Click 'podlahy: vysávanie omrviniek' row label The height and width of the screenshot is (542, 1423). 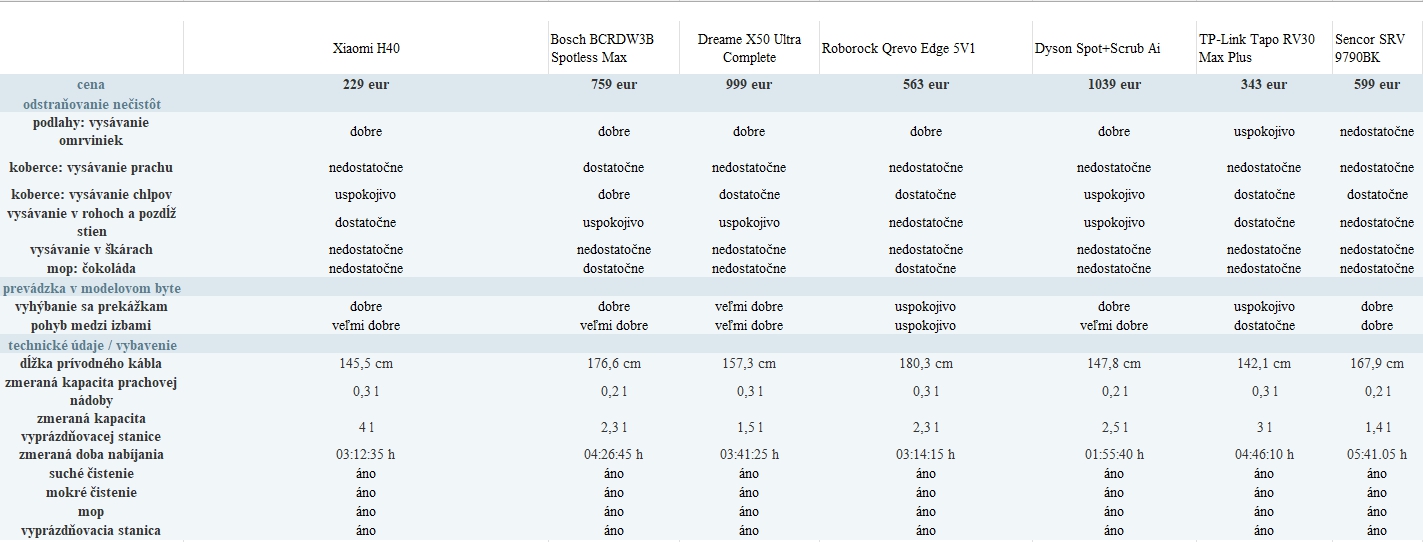(91, 131)
